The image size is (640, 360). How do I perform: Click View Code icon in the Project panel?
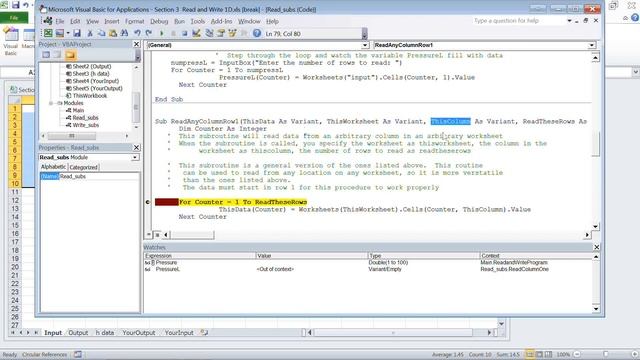click(x=46, y=55)
